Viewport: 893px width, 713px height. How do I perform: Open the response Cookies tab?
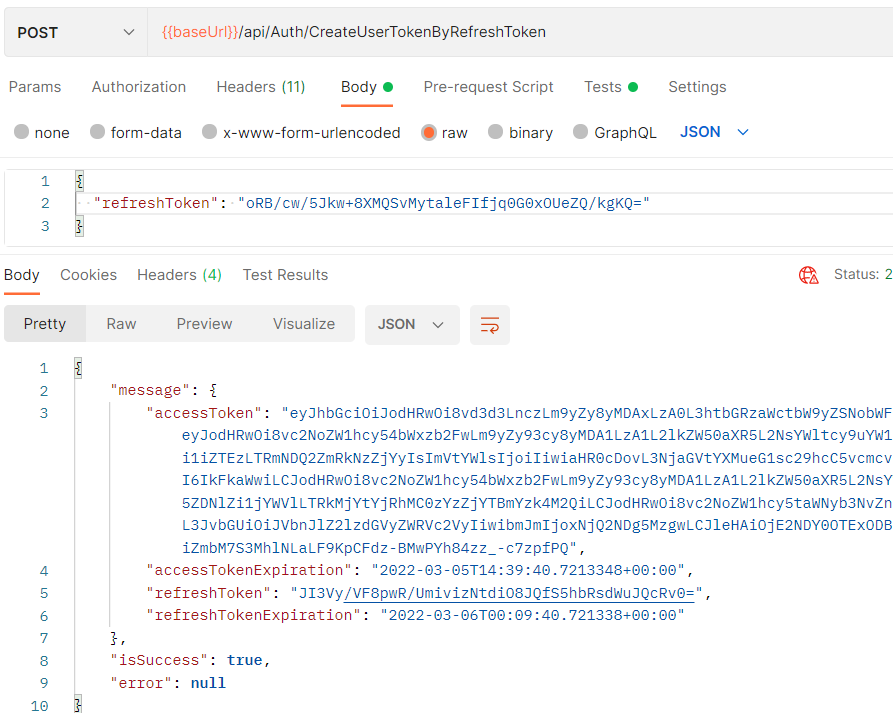pos(88,275)
